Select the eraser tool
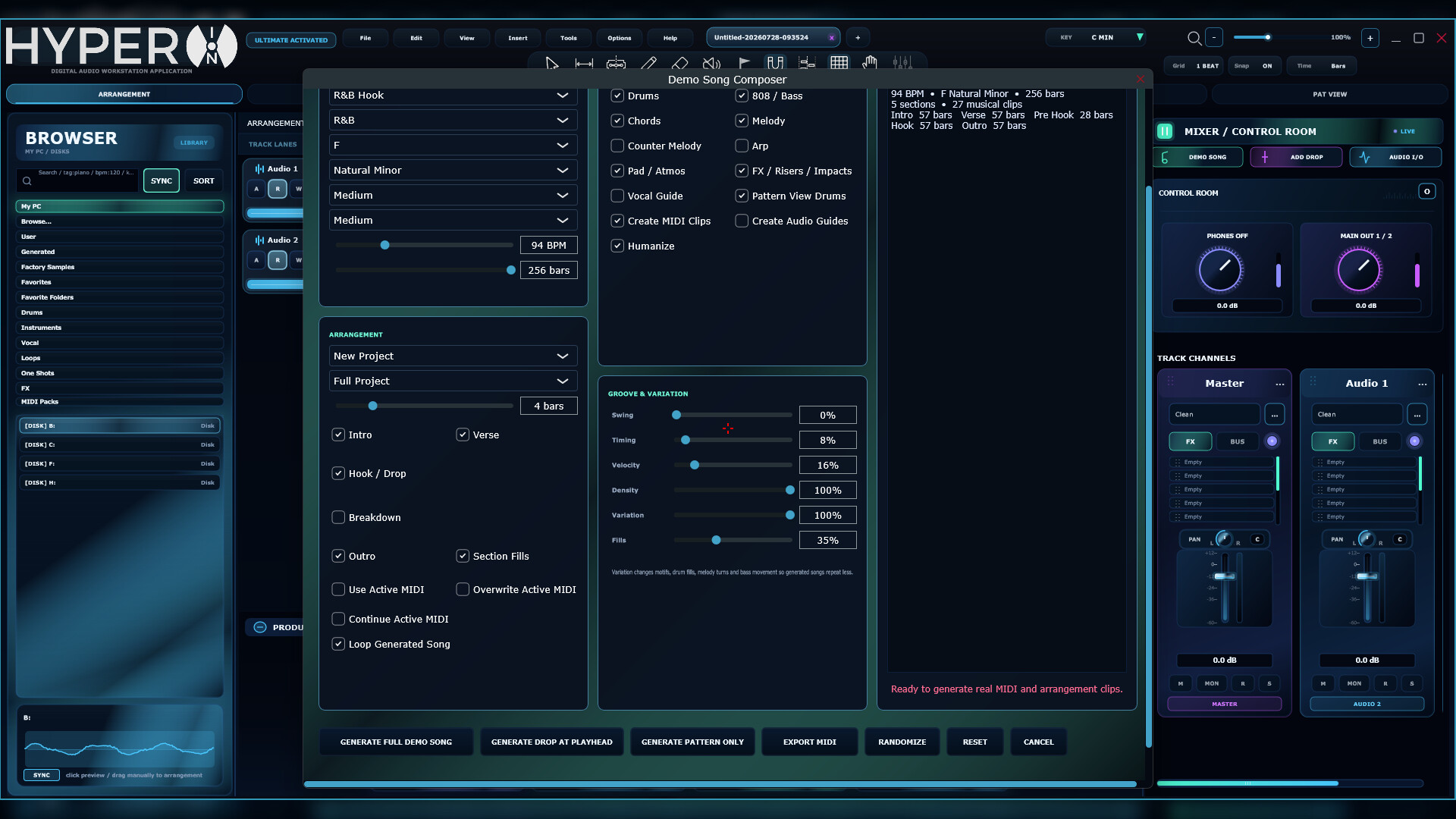 tap(680, 64)
